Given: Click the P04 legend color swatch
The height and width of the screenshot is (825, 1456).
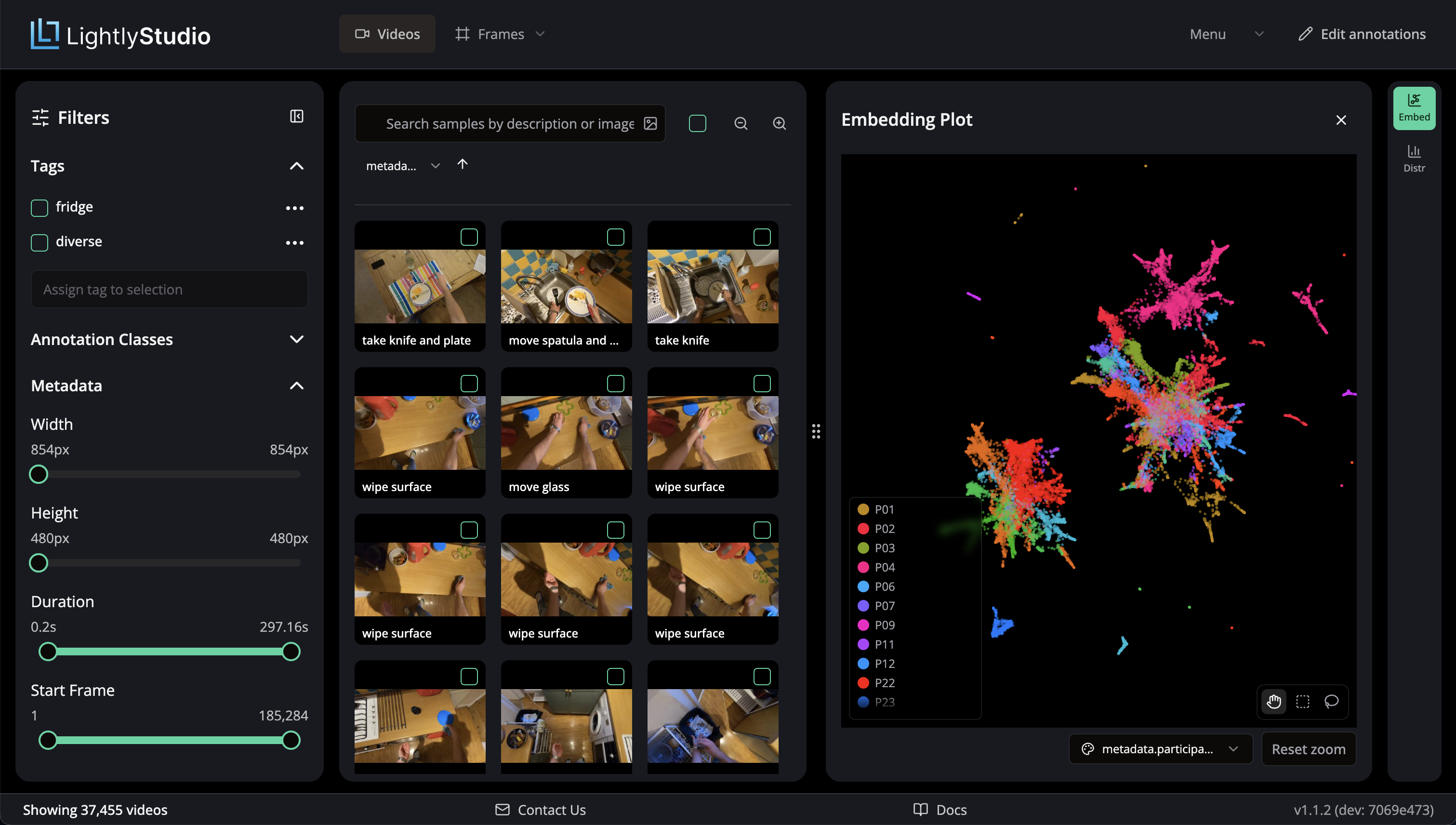Looking at the screenshot, I should point(863,567).
